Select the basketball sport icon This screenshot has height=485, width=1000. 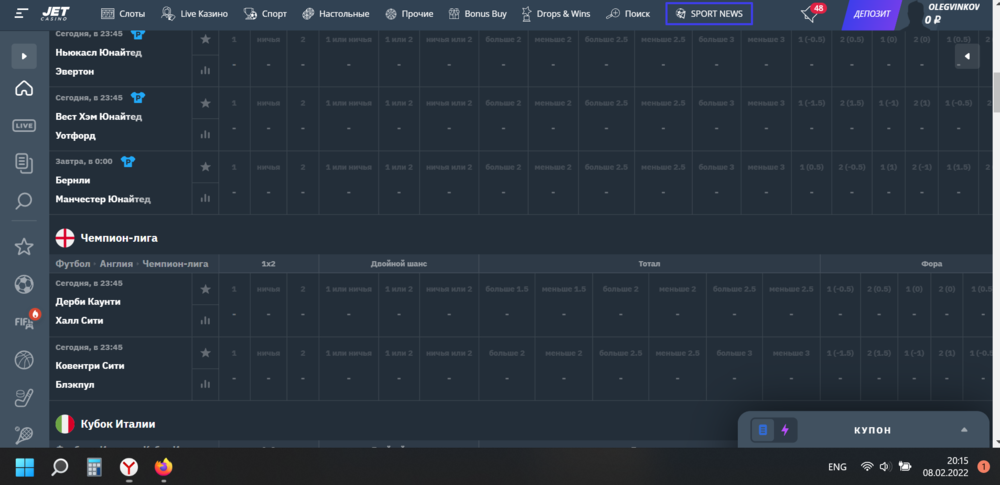pos(24,359)
